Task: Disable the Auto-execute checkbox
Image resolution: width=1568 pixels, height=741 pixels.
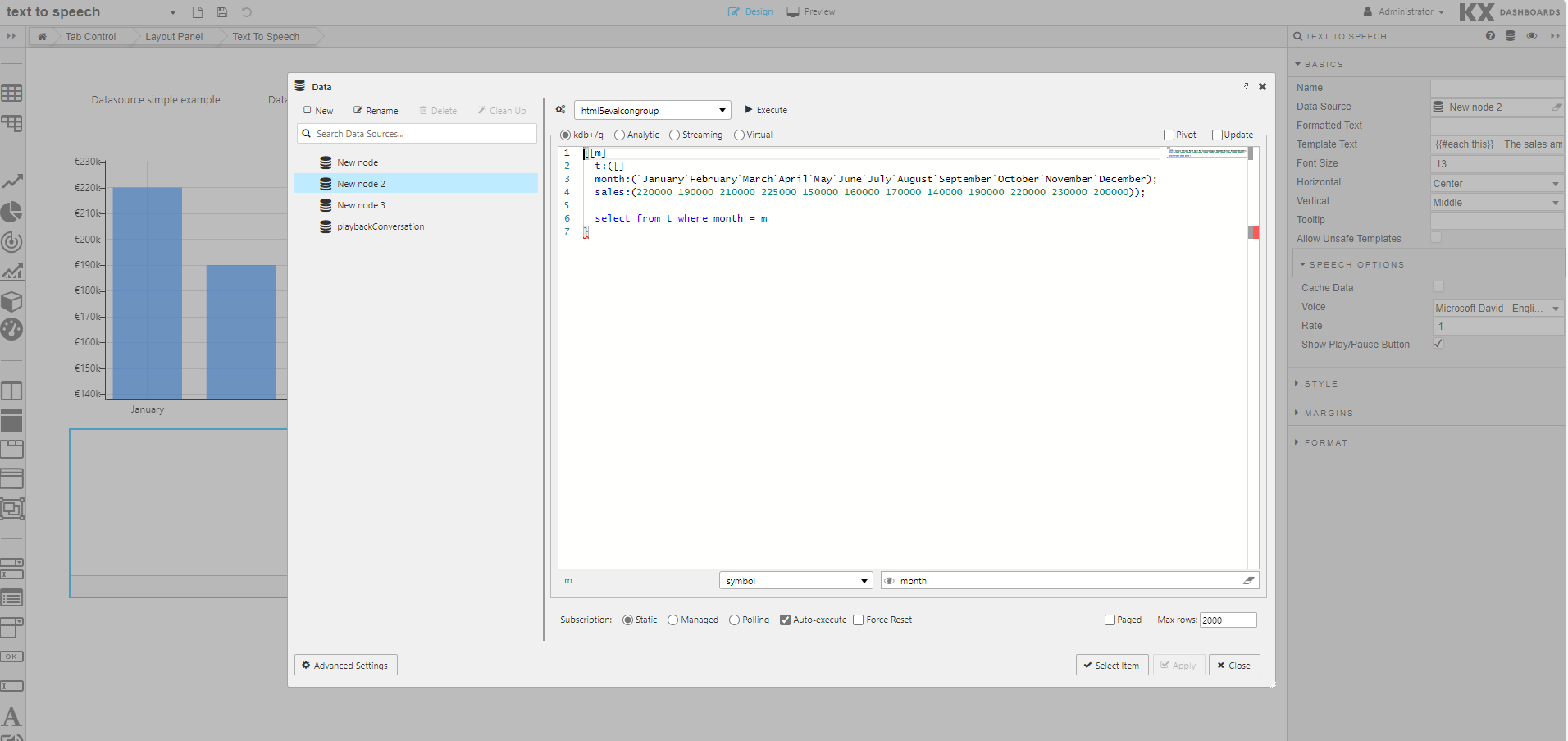Action: pyautogui.click(x=786, y=620)
